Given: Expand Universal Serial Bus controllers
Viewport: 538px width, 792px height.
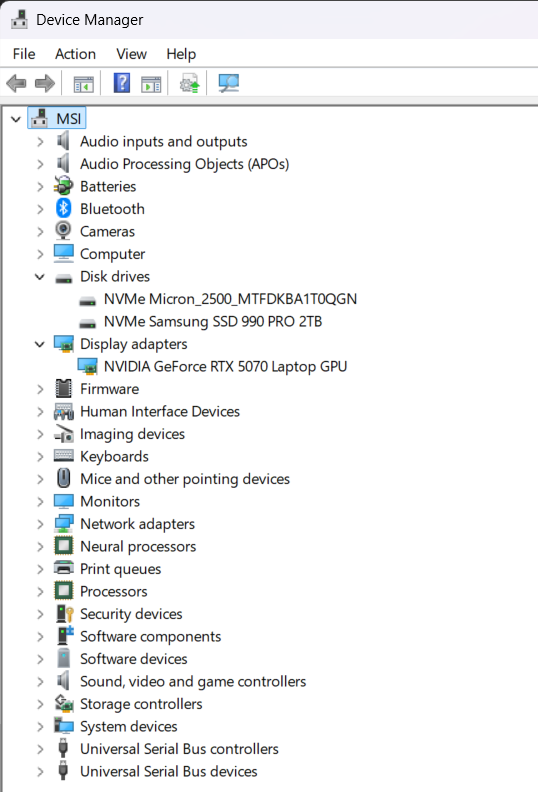Looking at the screenshot, I should point(40,749).
